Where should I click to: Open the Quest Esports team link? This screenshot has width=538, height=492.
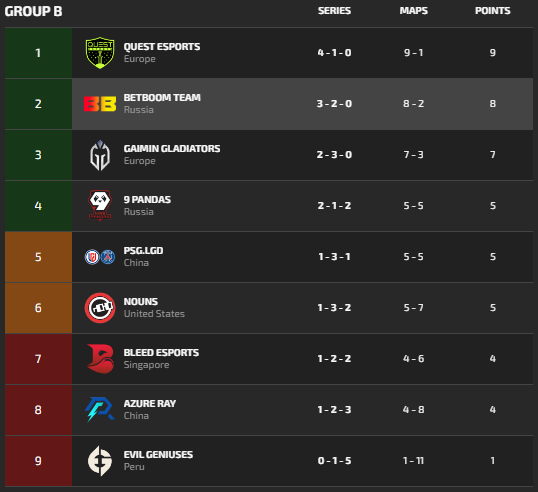point(162,47)
